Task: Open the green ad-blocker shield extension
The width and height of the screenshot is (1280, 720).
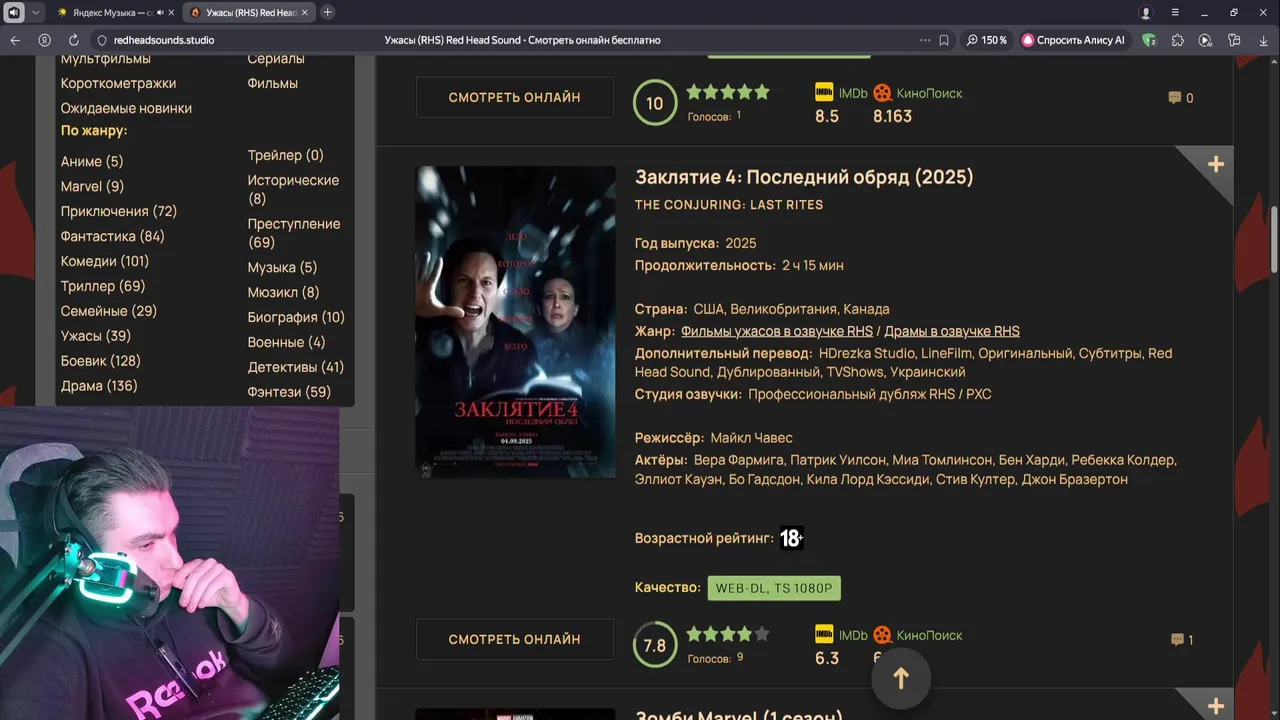Action: click(1149, 40)
